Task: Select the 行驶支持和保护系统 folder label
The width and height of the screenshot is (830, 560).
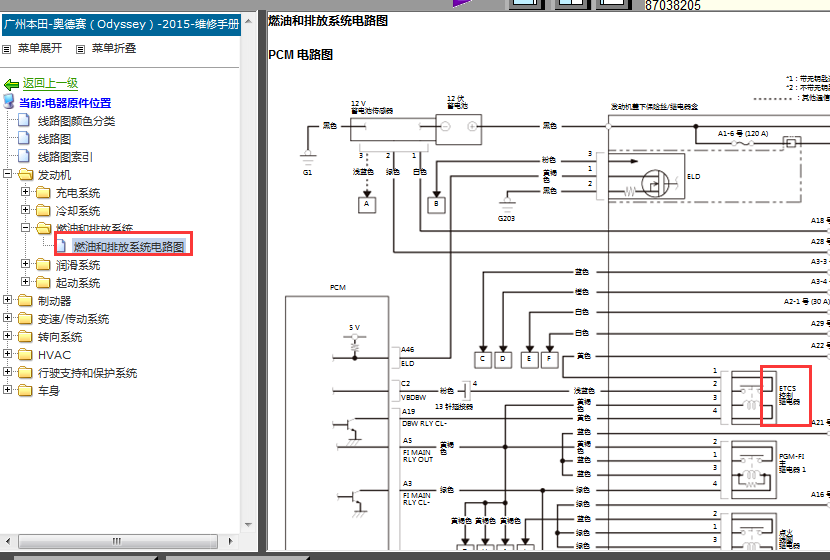Action: coord(87,373)
